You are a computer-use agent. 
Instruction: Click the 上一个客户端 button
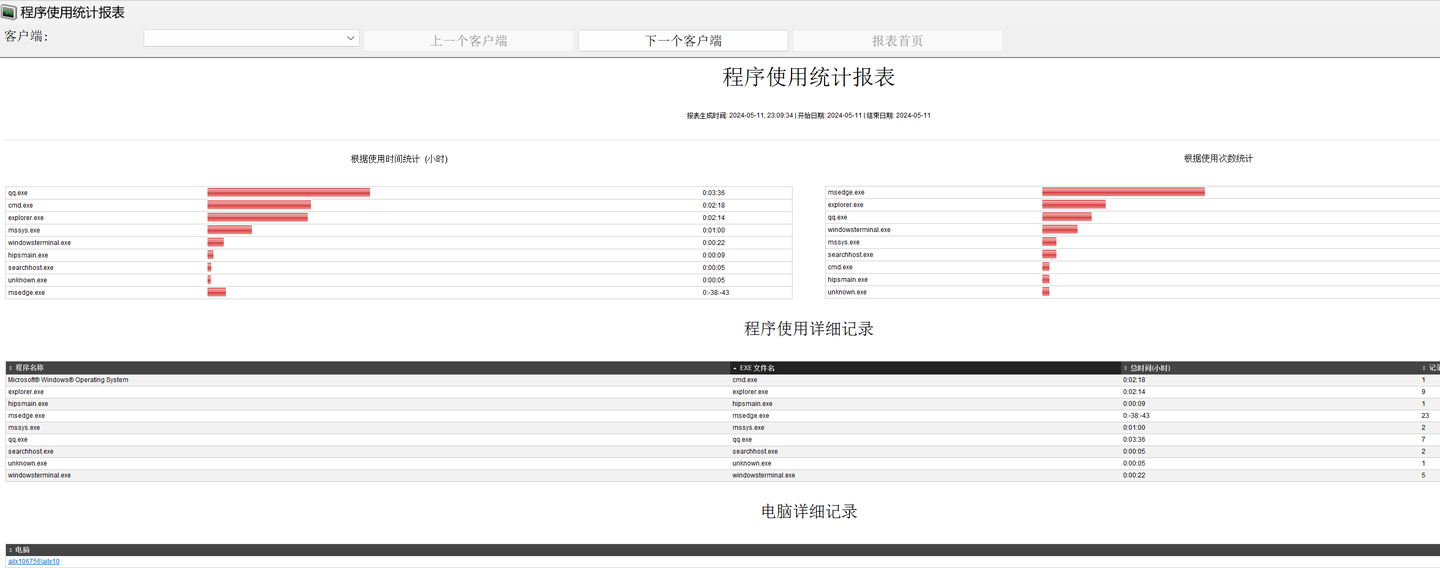tap(468, 41)
